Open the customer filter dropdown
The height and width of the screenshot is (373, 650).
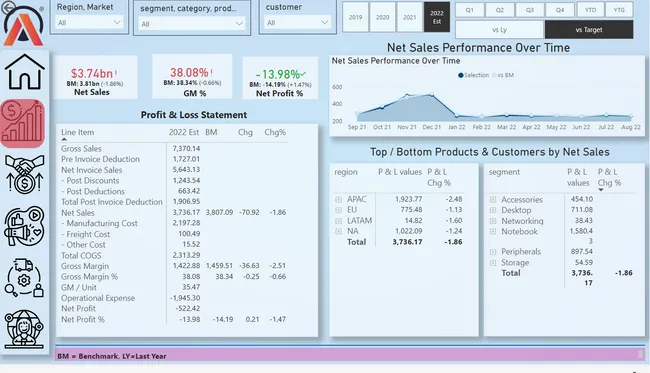(298, 22)
